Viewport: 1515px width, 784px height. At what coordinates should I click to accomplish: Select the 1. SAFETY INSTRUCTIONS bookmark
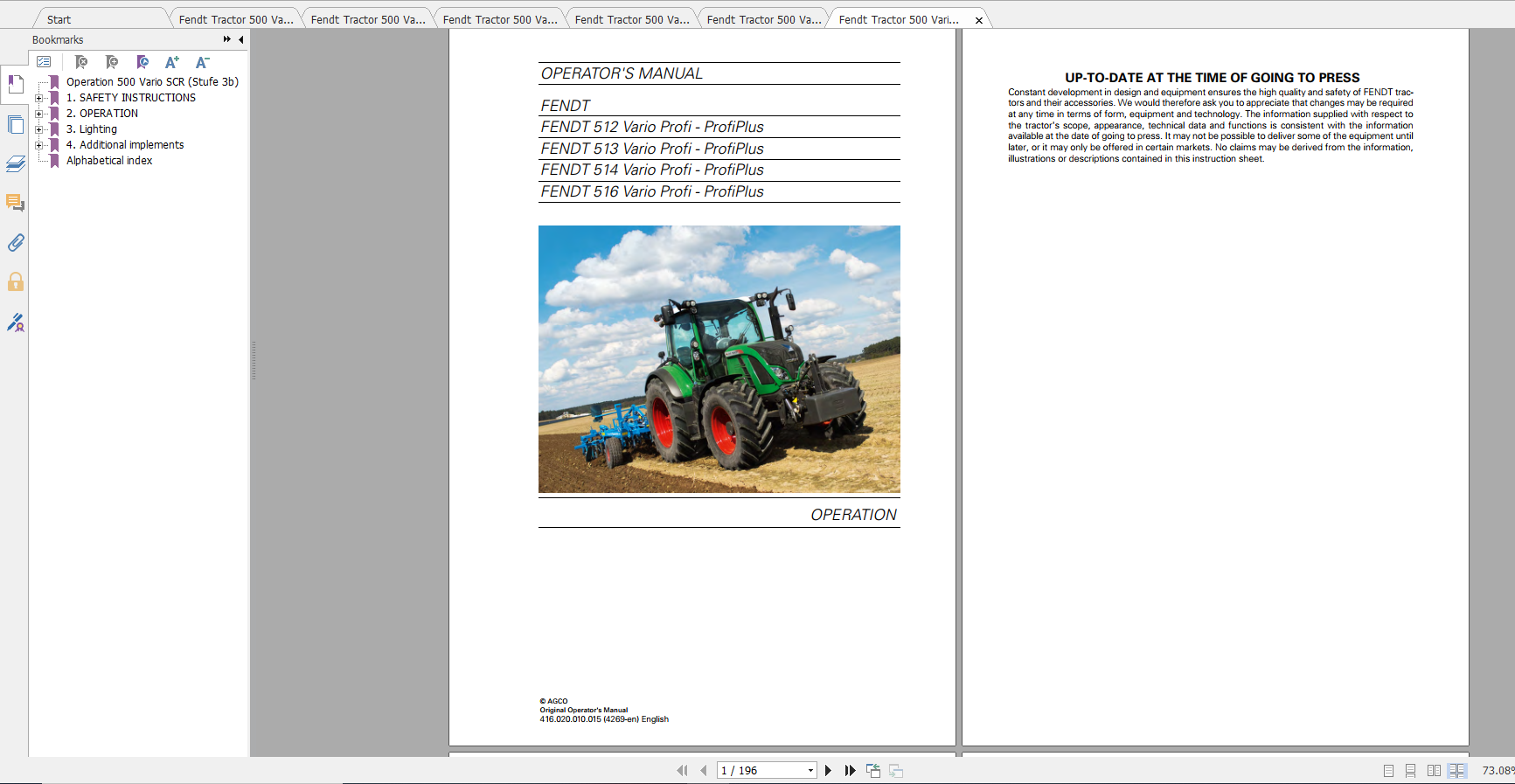[x=131, y=98]
